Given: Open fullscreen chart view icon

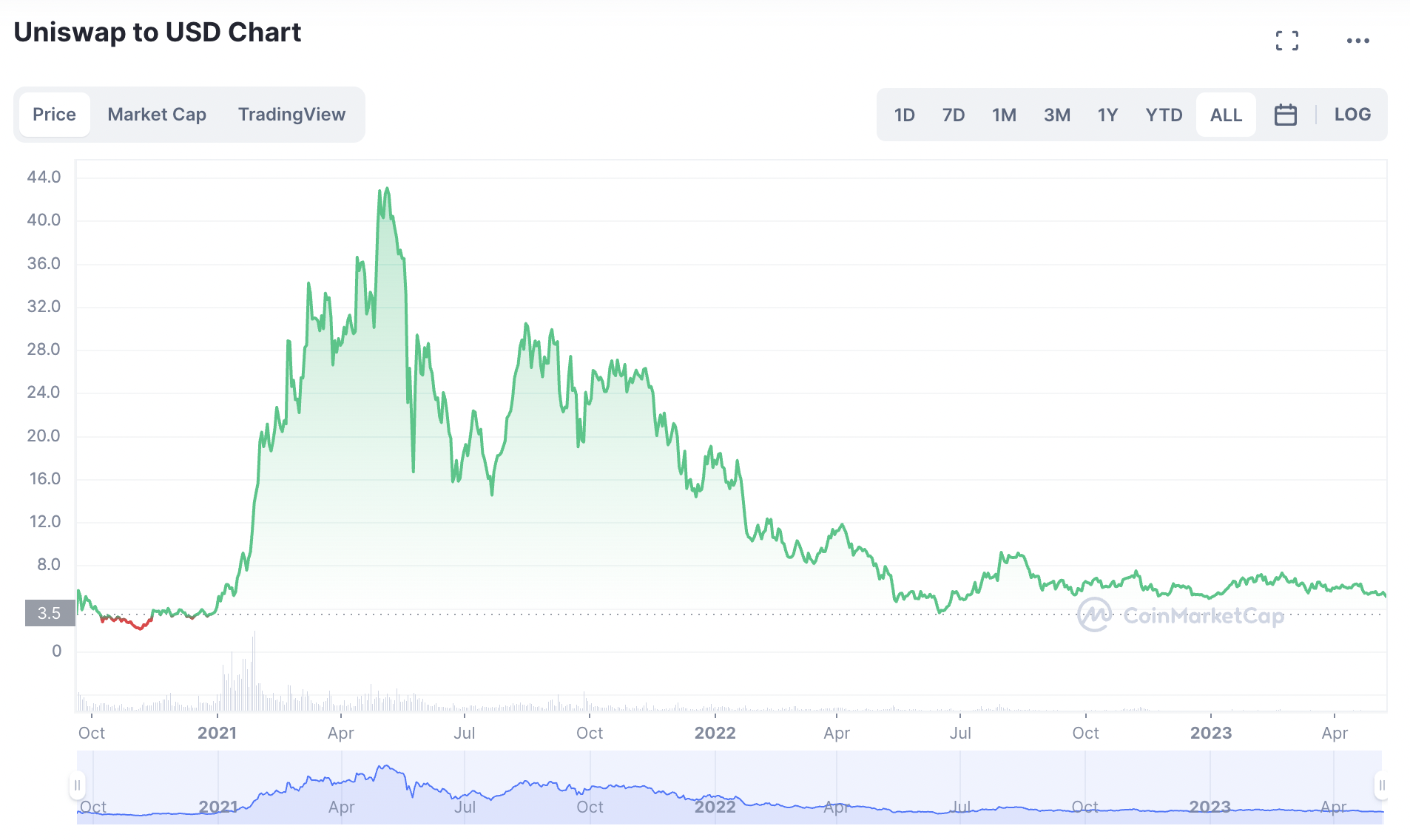Looking at the screenshot, I should click(x=1287, y=41).
